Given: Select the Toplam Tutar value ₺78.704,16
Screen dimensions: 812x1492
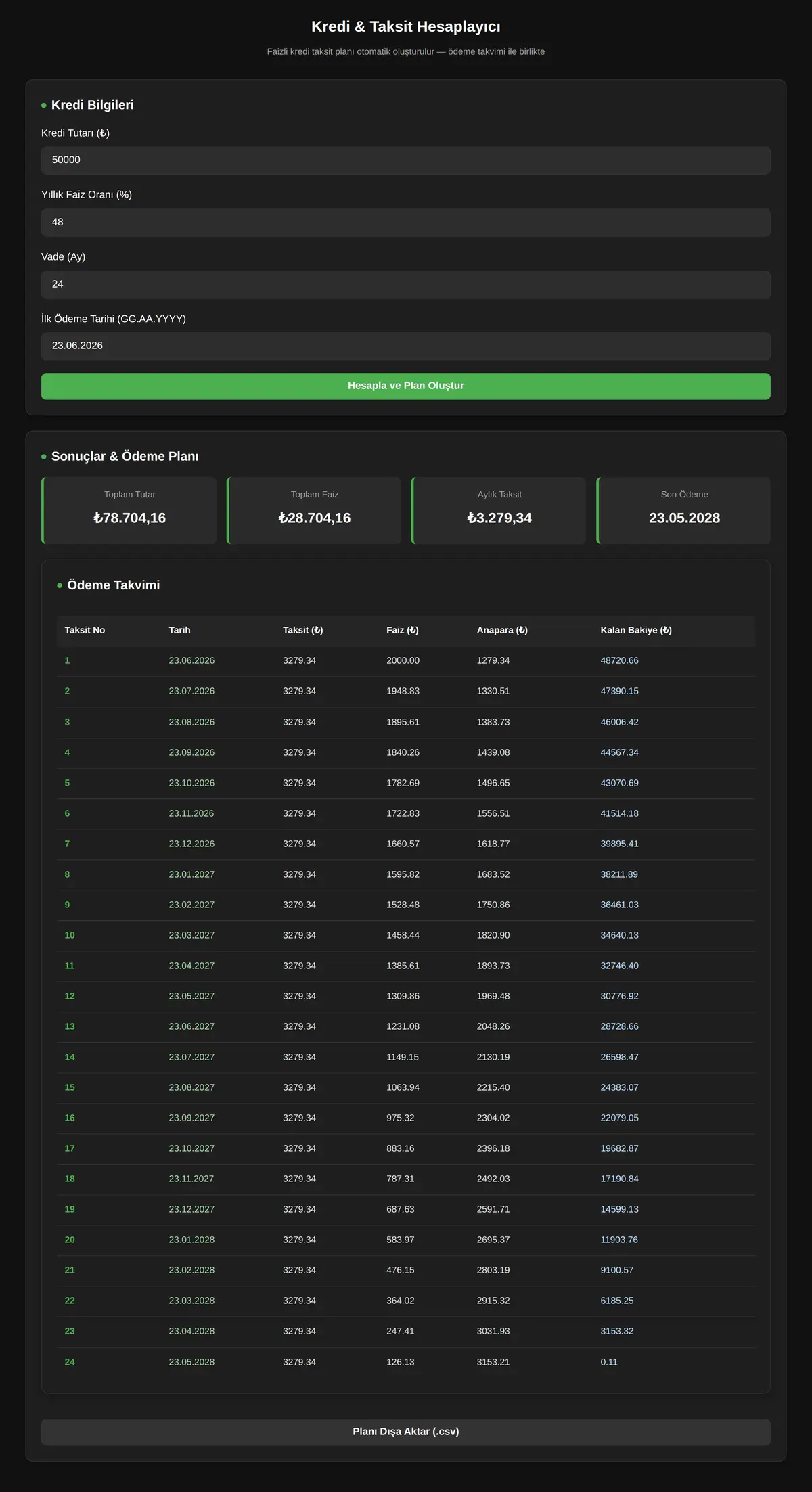Looking at the screenshot, I should 130,518.
